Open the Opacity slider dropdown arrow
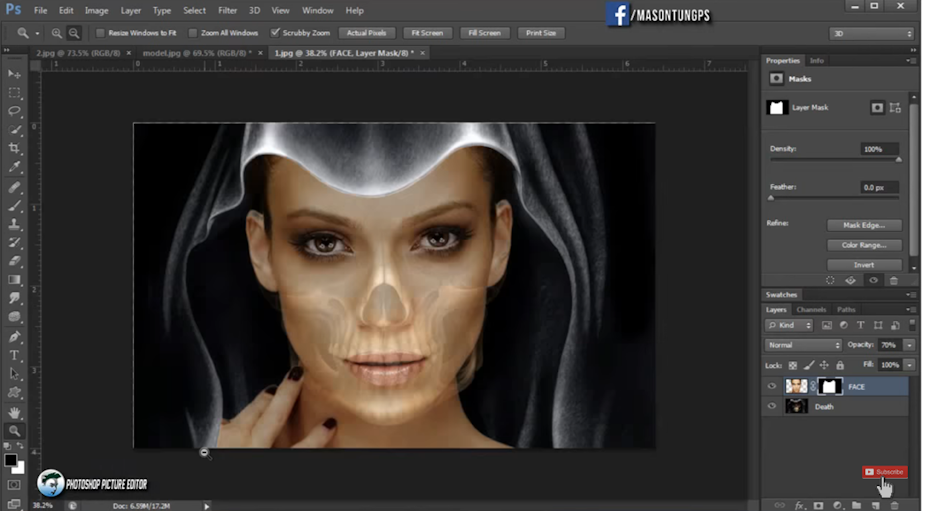Screen dimensions: 930x511 (909, 345)
